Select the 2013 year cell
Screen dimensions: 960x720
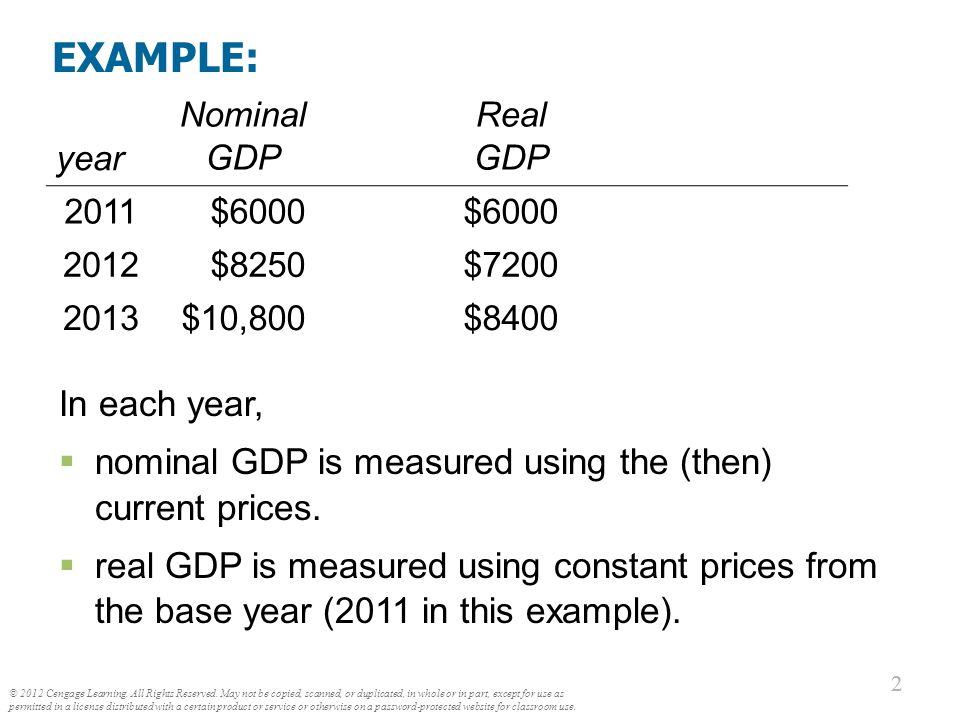pyautogui.click(x=100, y=318)
